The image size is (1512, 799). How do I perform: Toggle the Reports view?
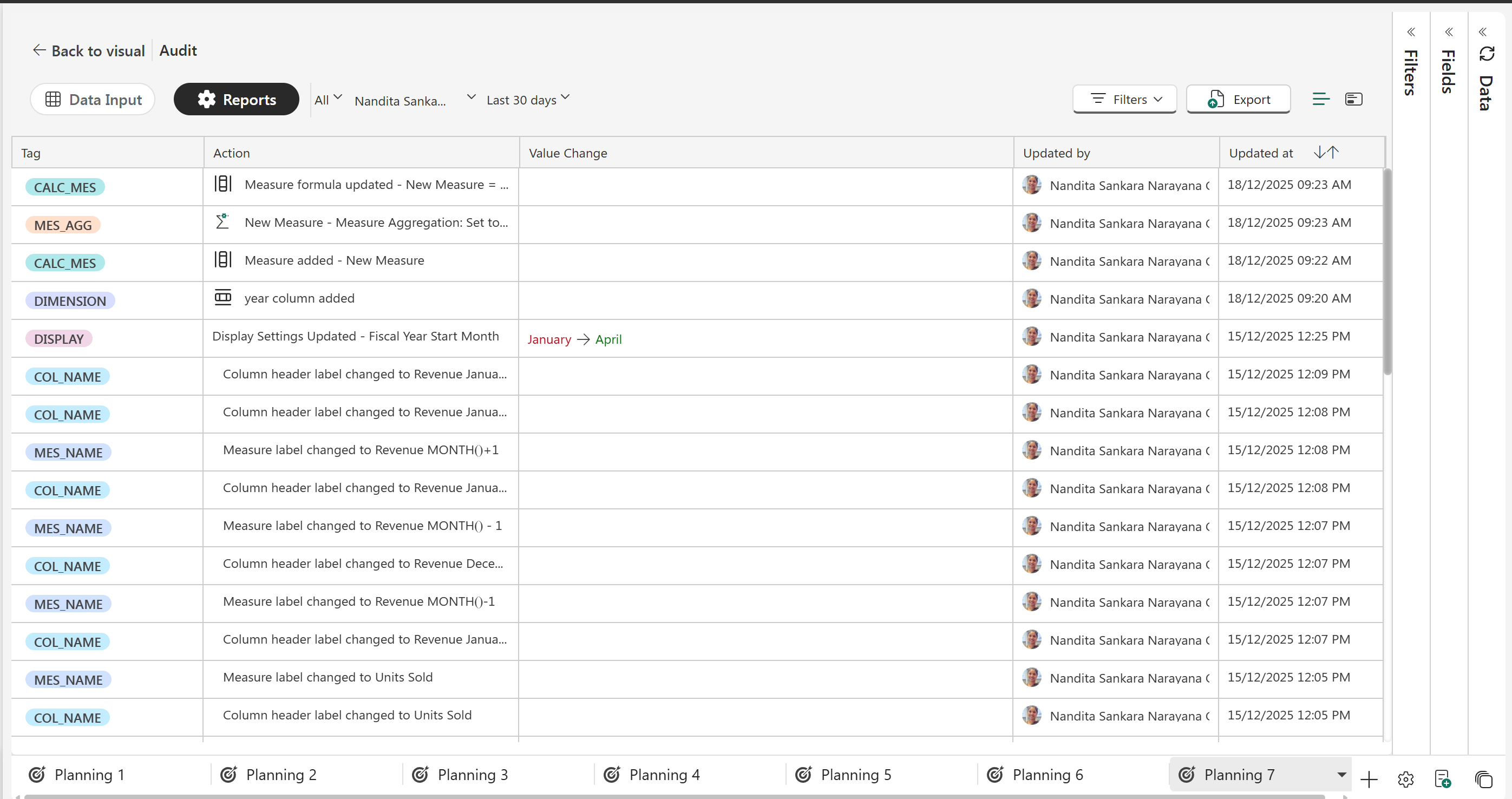[x=237, y=99]
